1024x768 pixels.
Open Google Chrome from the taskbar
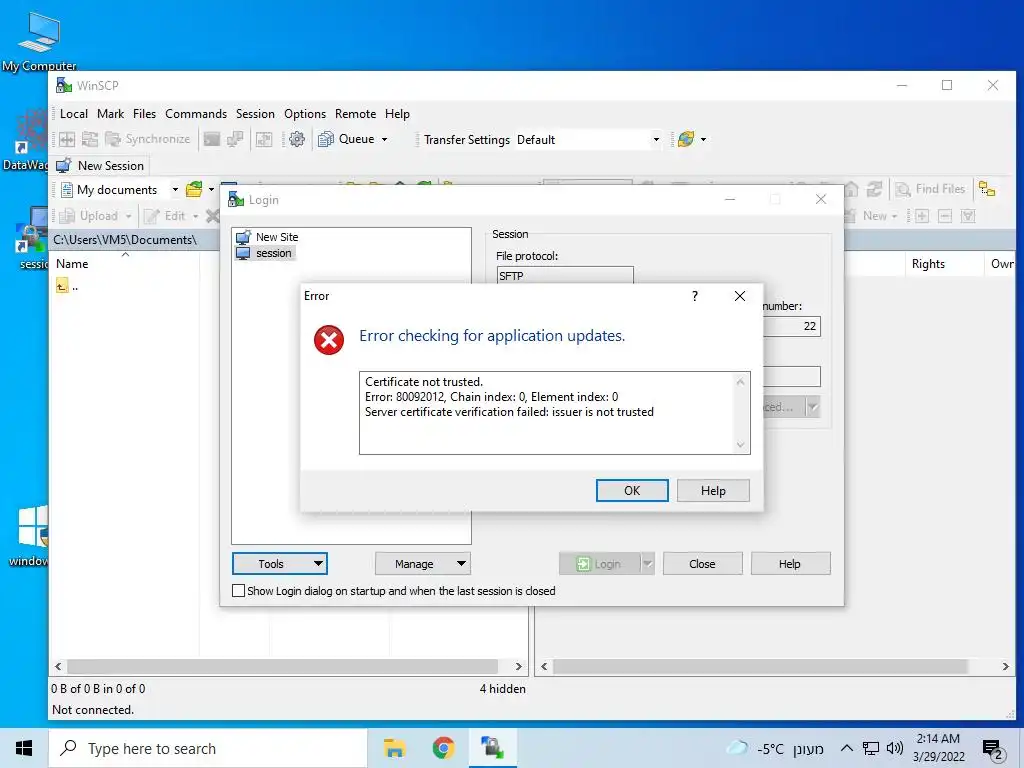[x=443, y=748]
